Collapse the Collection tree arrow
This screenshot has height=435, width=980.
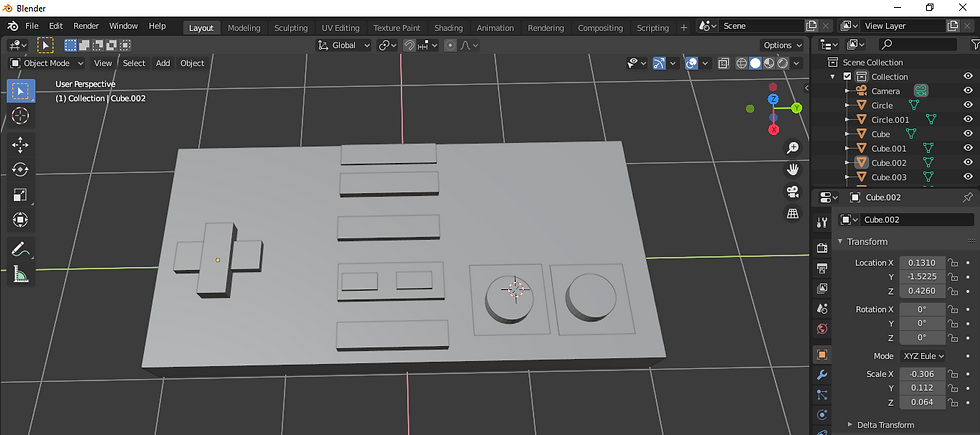[832, 76]
